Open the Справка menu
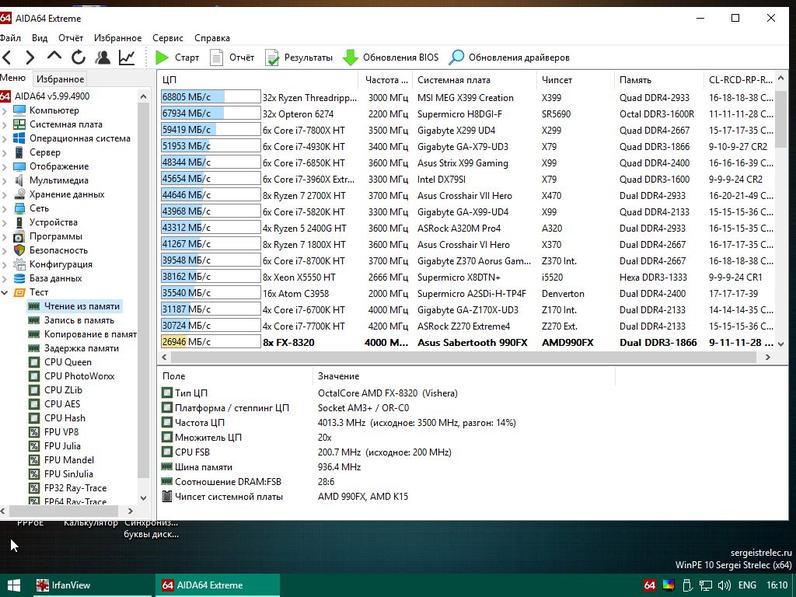Viewport: 796px width, 597px height. (212, 38)
